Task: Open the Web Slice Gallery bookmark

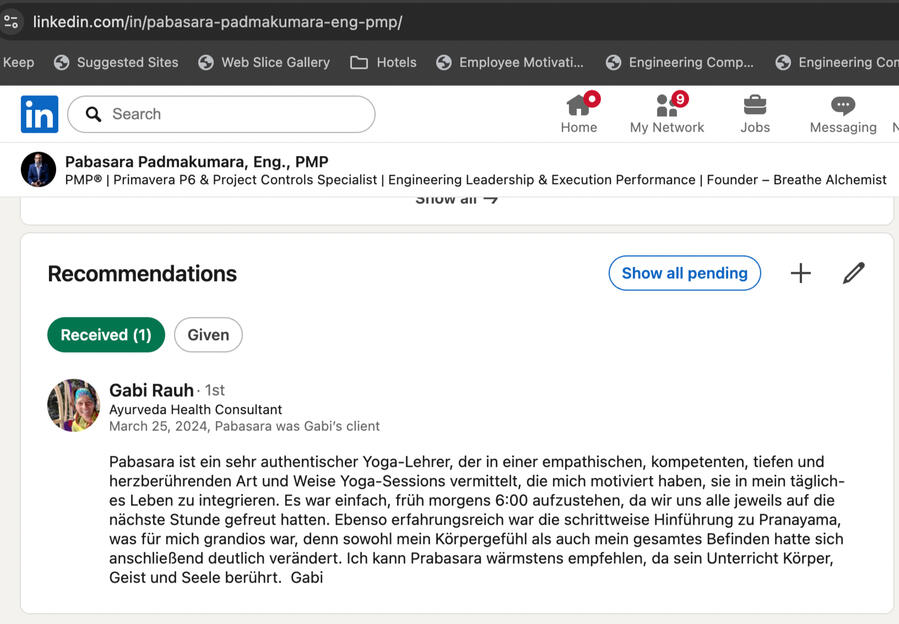Action: pos(264,62)
